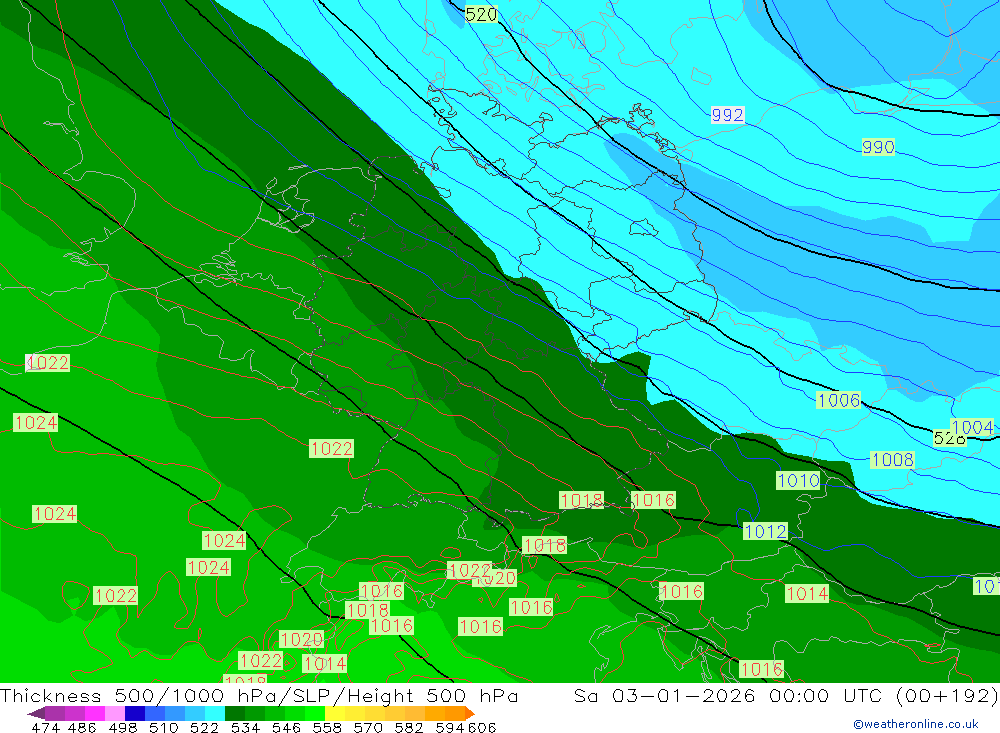Click the light pink legend swatch
Viewport: 1000px width, 733px height.
[113, 713]
